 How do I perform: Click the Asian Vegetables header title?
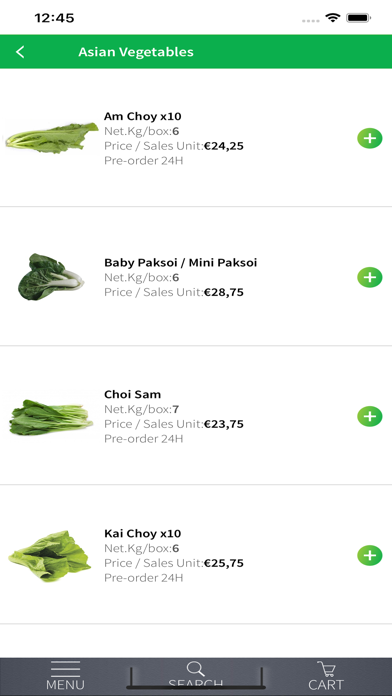pyautogui.click(x=136, y=52)
